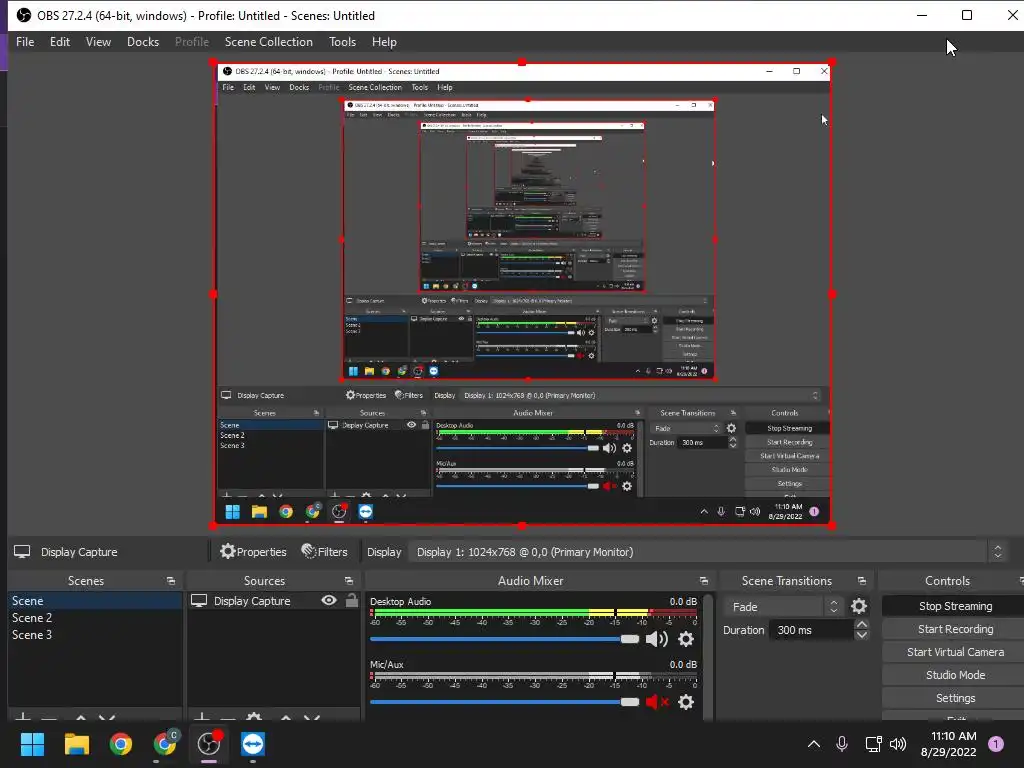The width and height of the screenshot is (1024, 768).
Task: Open File Explorer from the taskbar
Action: pos(76,744)
